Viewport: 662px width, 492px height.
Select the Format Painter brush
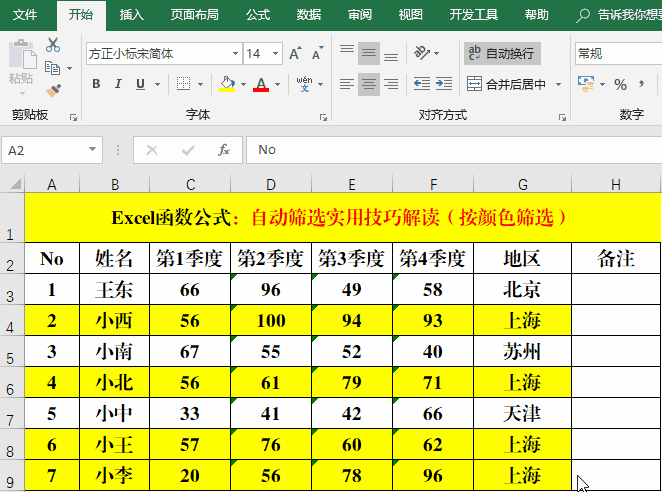point(53,90)
